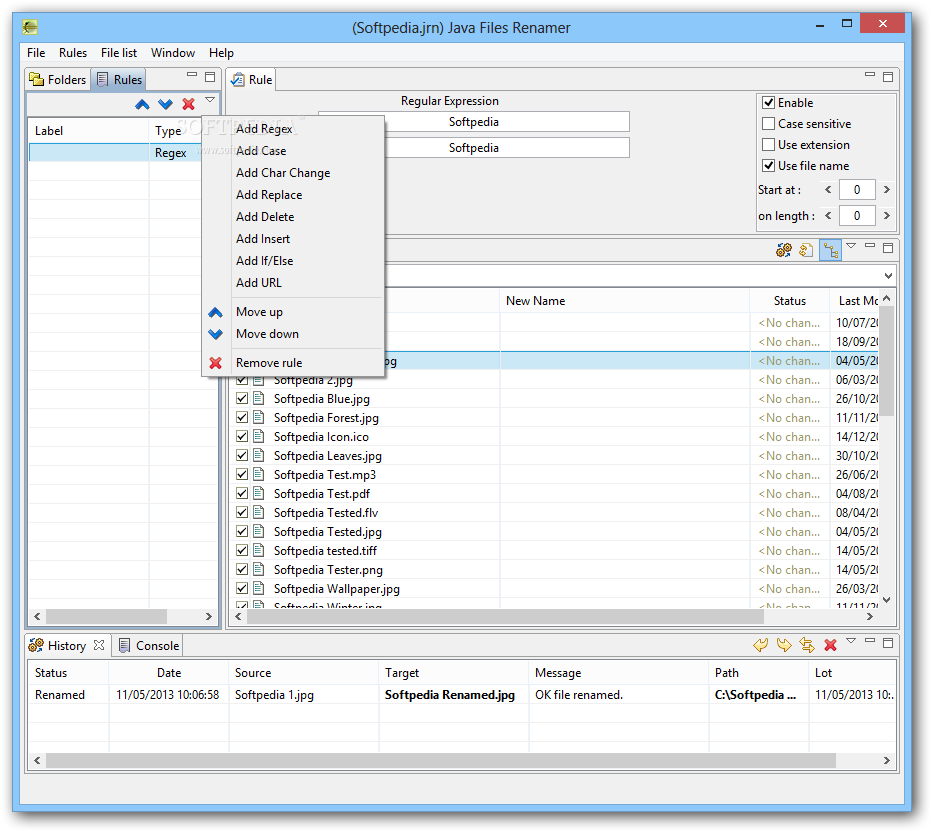The height and width of the screenshot is (832, 932).
Task: Open the Rules panel view menu triangle
Action: tap(210, 100)
